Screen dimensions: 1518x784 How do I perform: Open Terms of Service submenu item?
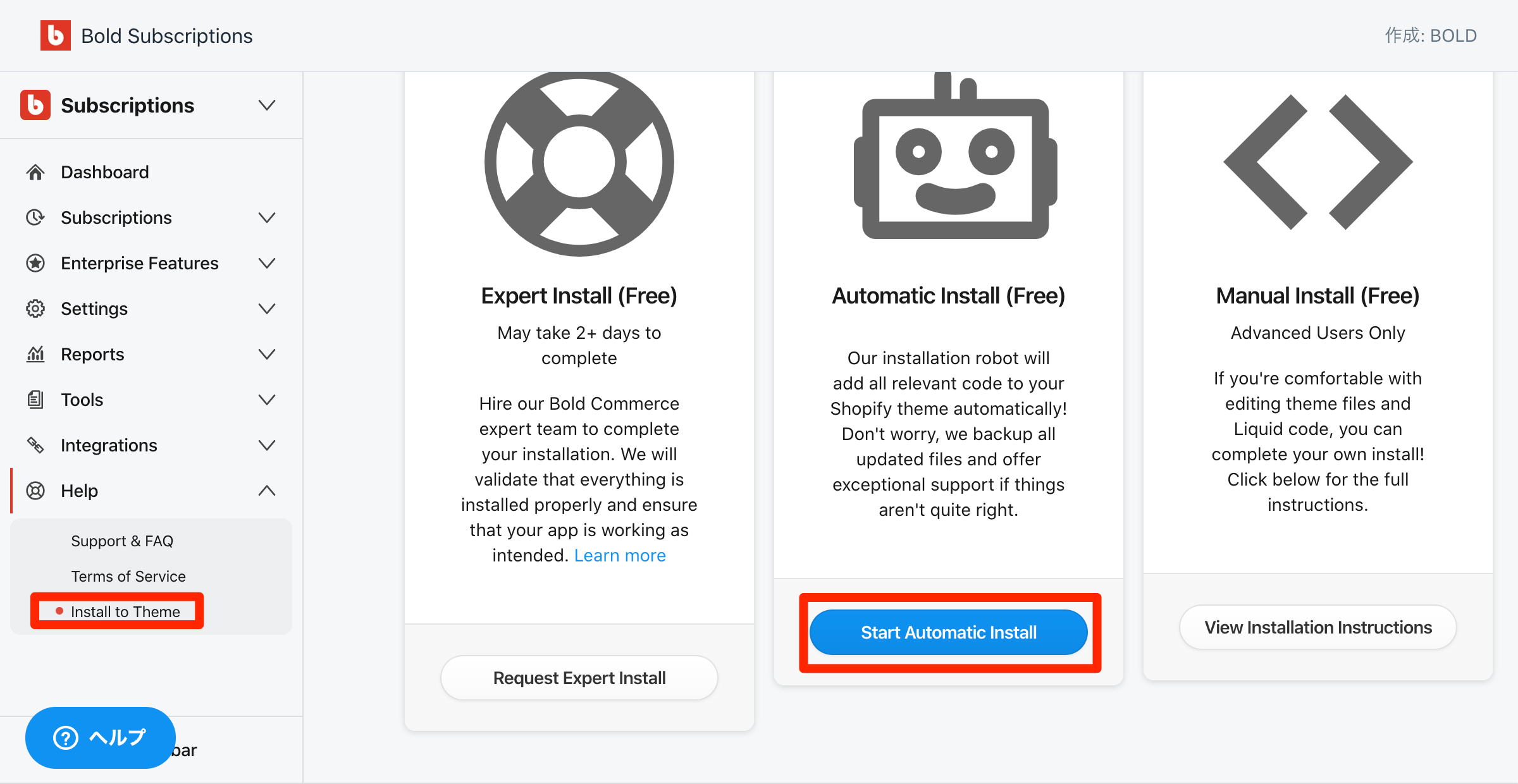128,577
